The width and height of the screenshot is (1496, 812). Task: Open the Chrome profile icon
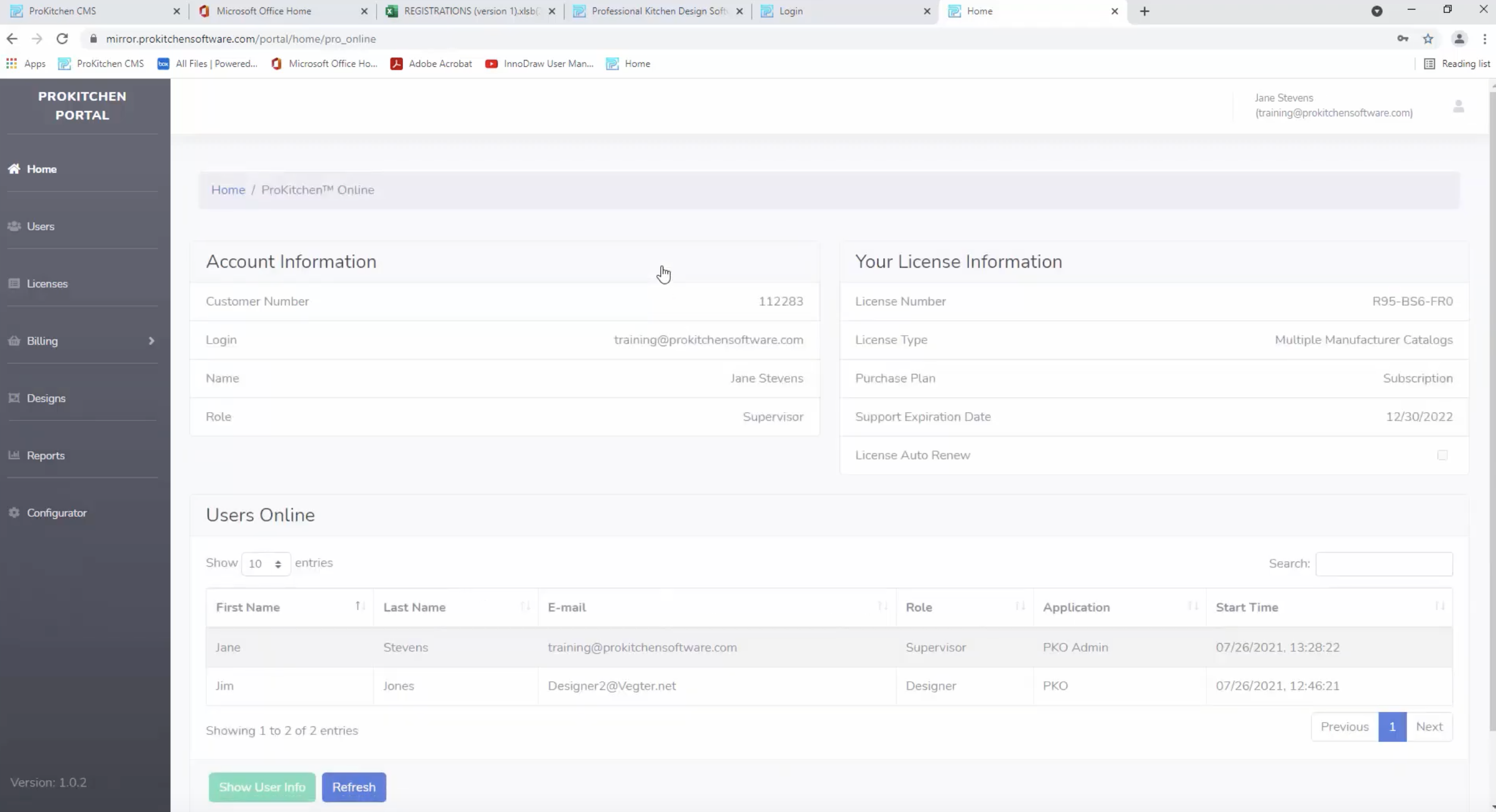(1459, 39)
